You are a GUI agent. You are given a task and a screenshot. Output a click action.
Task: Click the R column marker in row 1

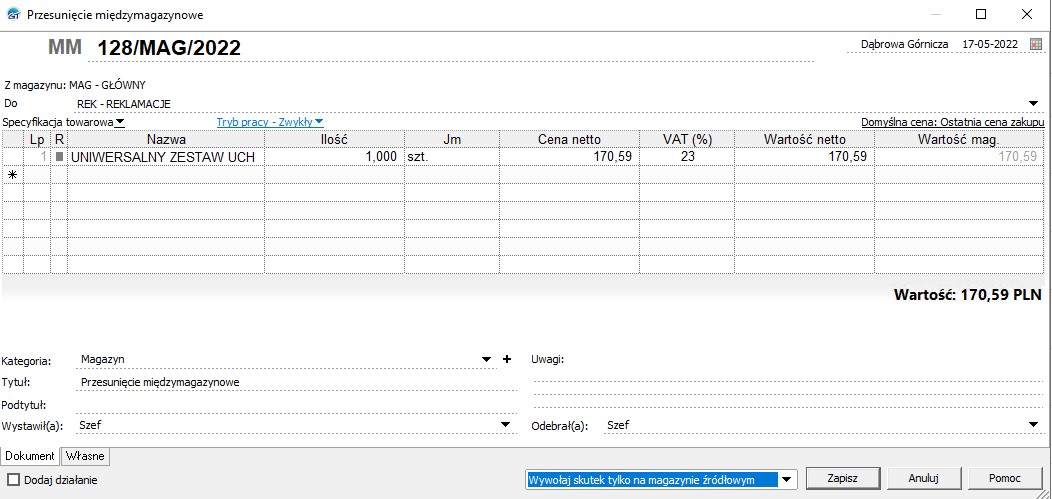pos(59,157)
